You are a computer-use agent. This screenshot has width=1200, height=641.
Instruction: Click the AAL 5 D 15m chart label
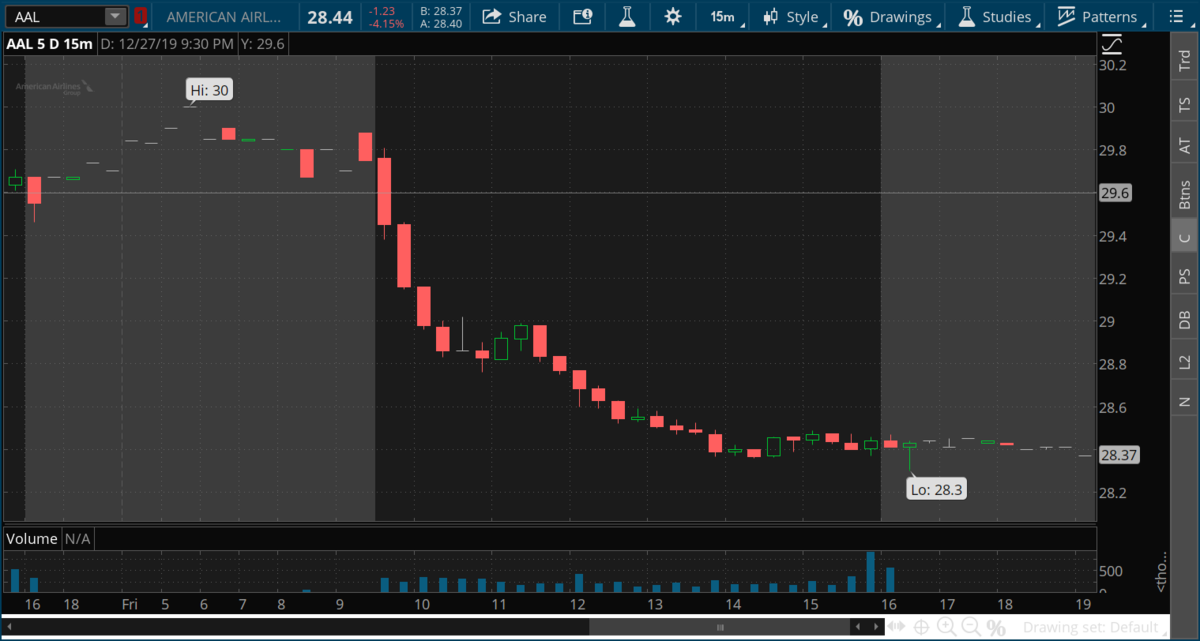coord(49,43)
